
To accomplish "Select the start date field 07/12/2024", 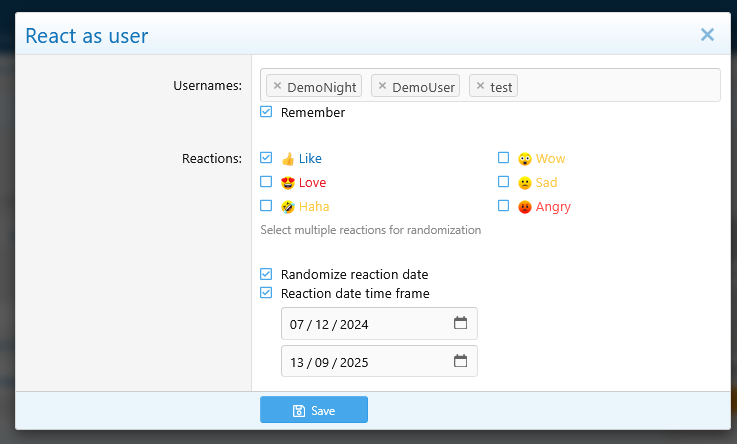I will pyautogui.click(x=360, y=324).
